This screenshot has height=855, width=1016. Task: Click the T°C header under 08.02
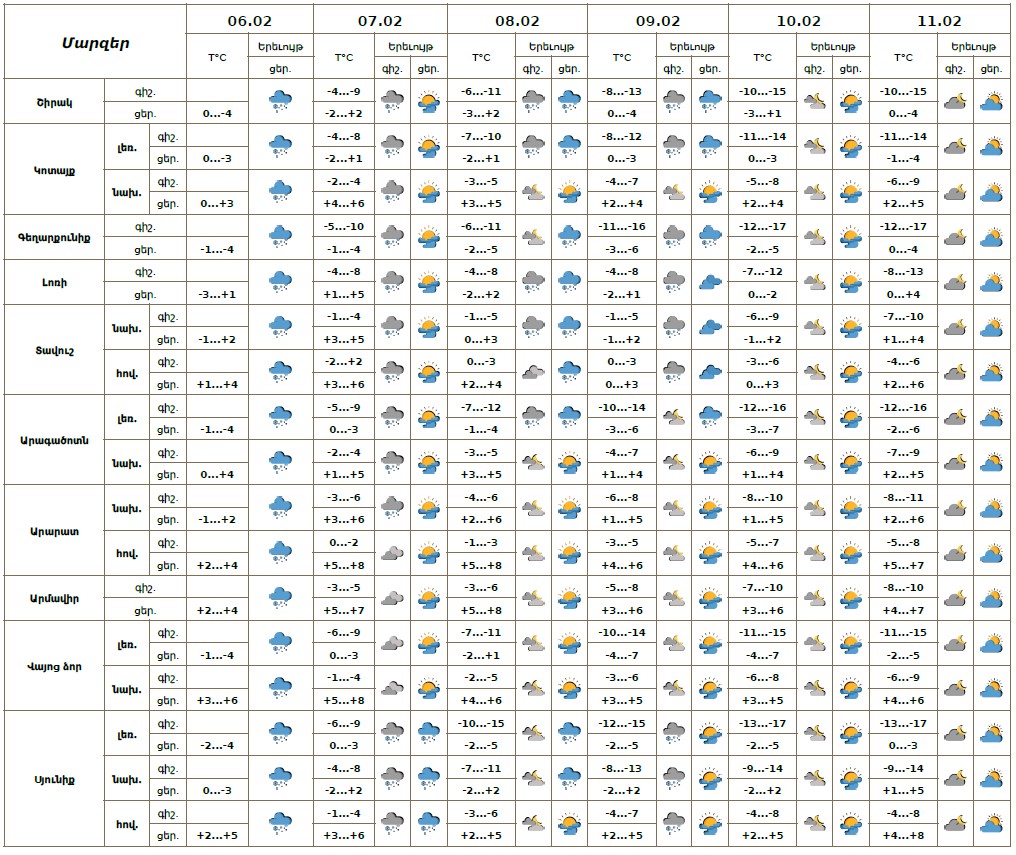(x=481, y=58)
